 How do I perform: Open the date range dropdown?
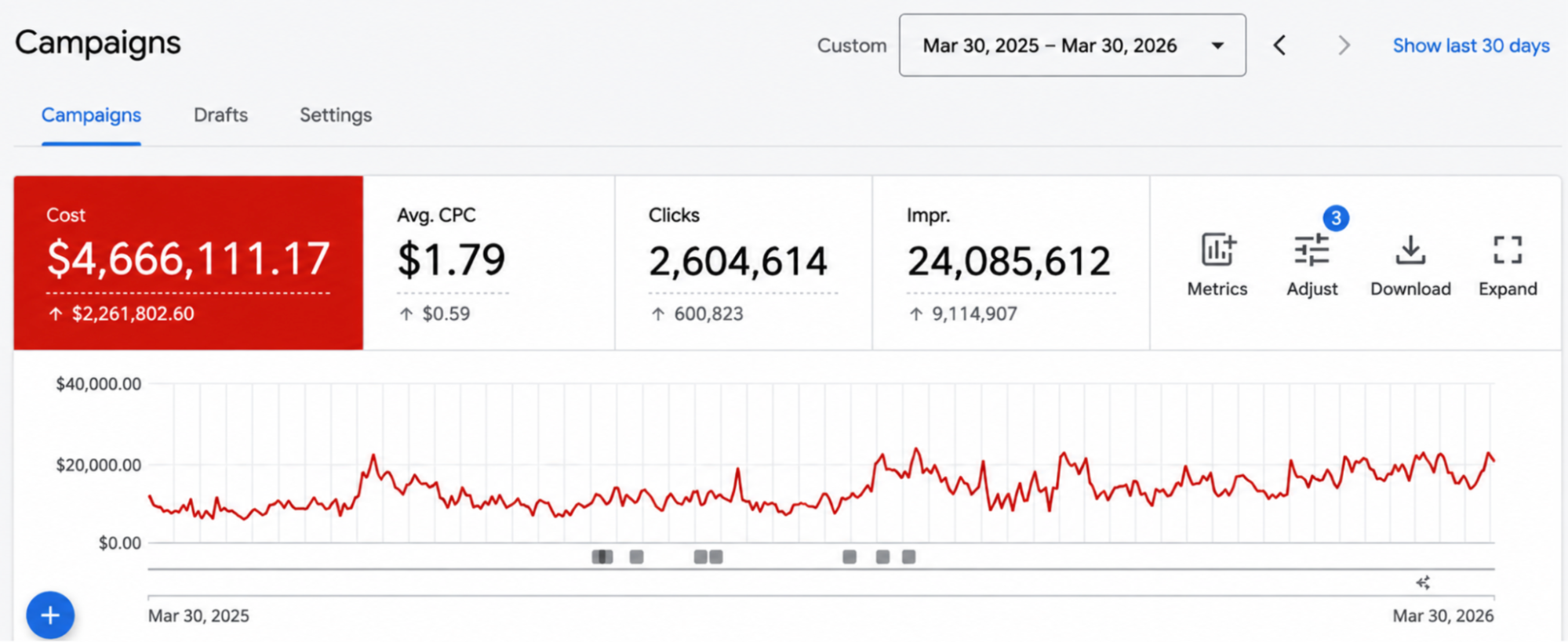[1072, 45]
